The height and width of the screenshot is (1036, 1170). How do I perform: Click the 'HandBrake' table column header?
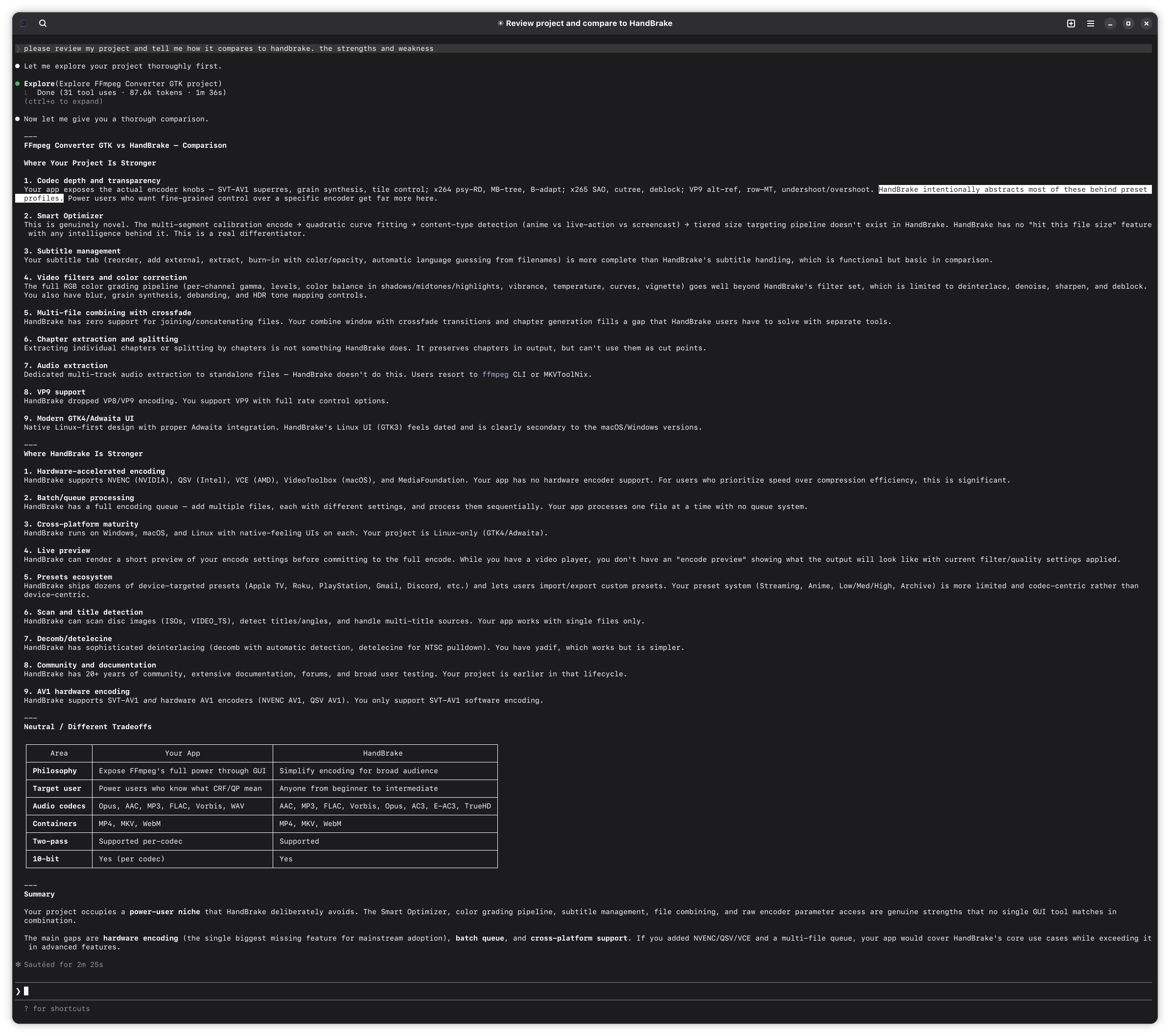[382, 754]
